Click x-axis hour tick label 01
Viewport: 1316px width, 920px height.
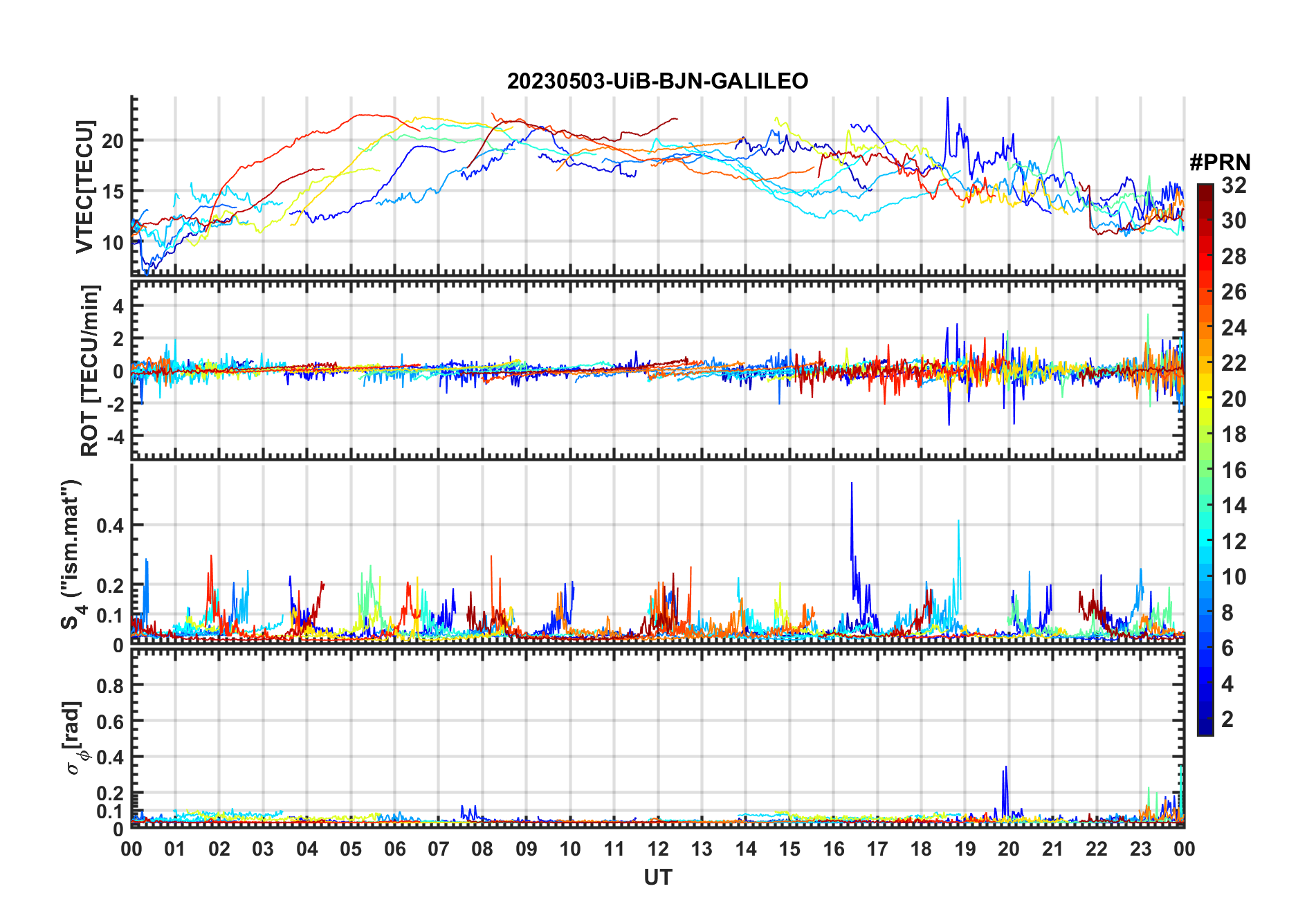175,849
